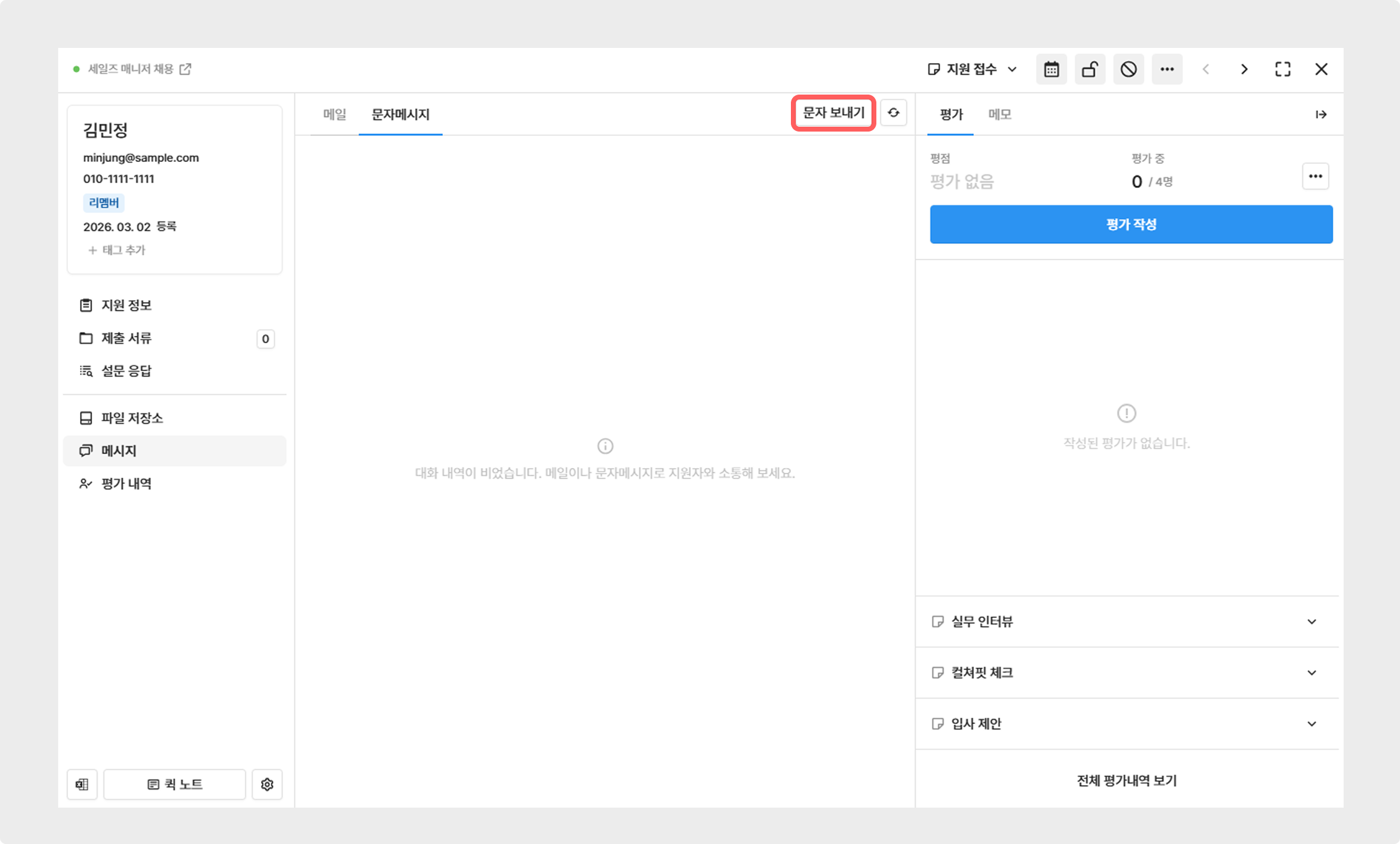The height and width of the screenshot is (844, 1400).
Task: Open 평가 내역 in the sidebar
Action: click(x=175, y=484)
